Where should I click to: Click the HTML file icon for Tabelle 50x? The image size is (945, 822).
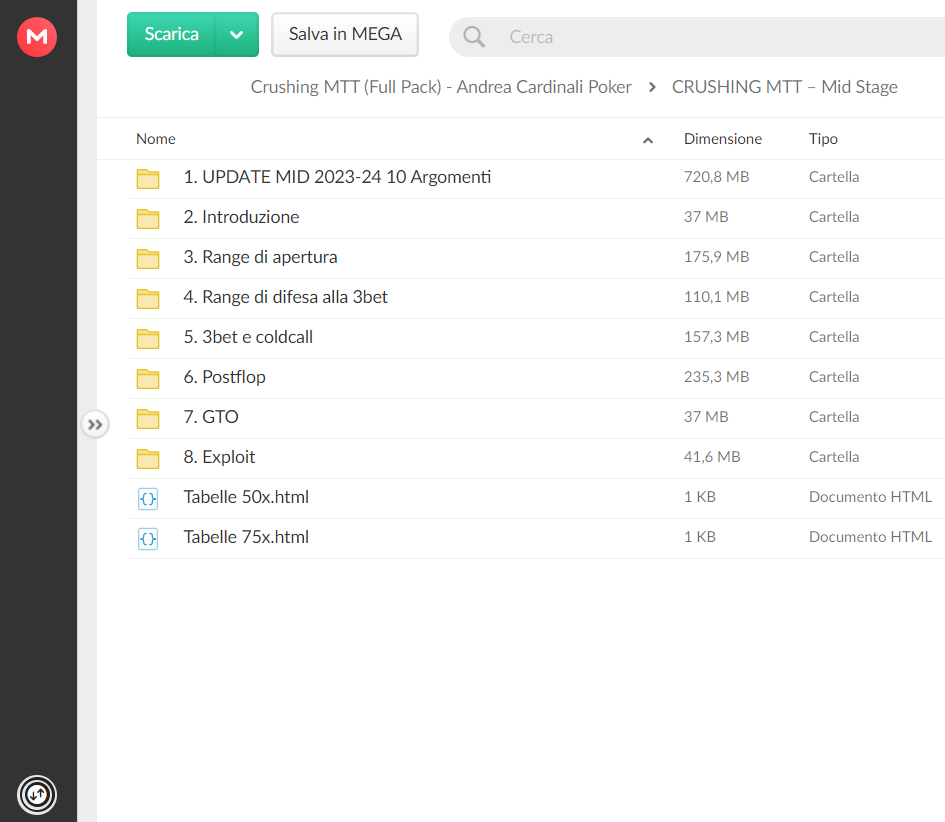148,499
